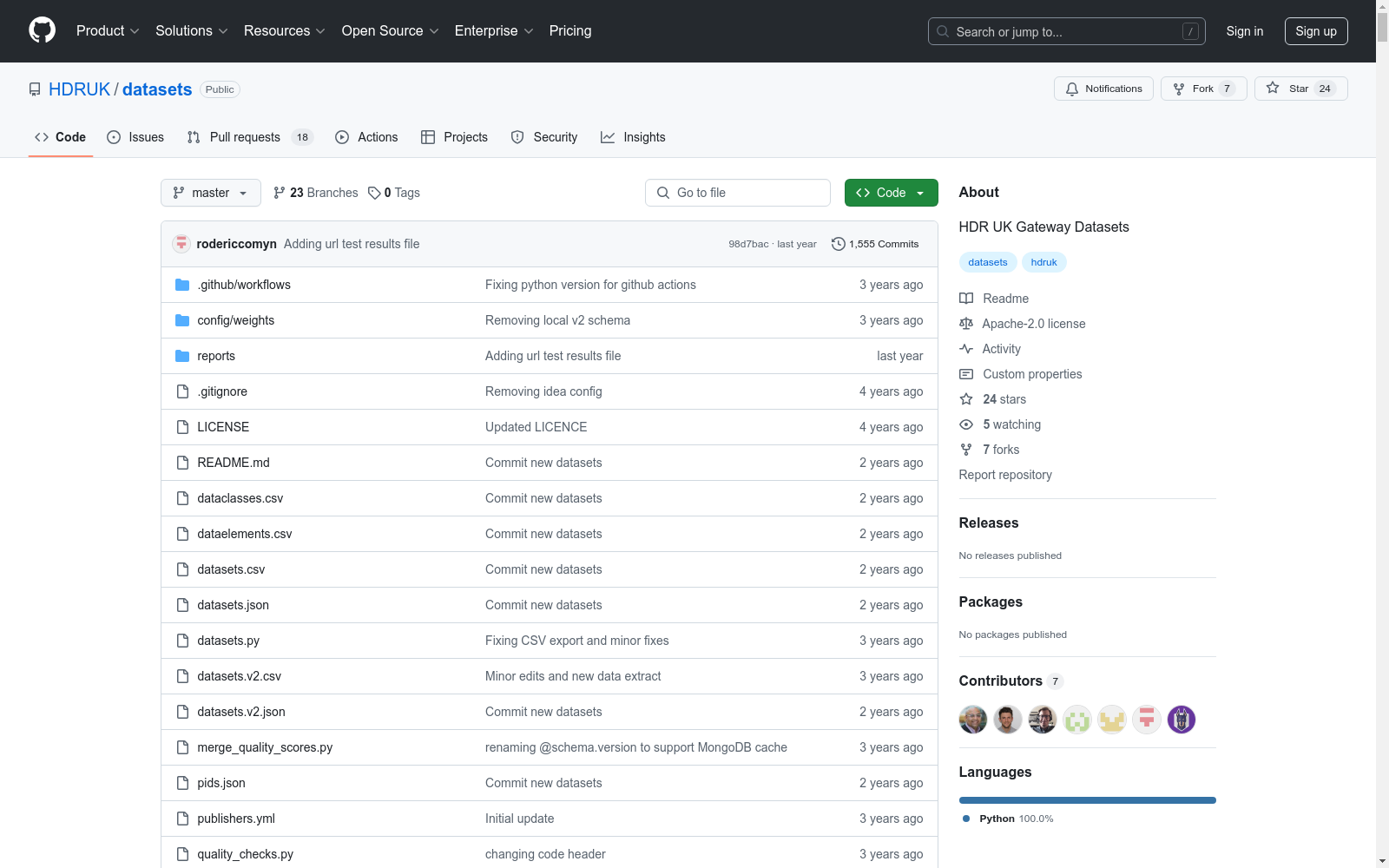Open the master branch selector
This screenshot has width=1389, height=868.
tap(211, 193)
